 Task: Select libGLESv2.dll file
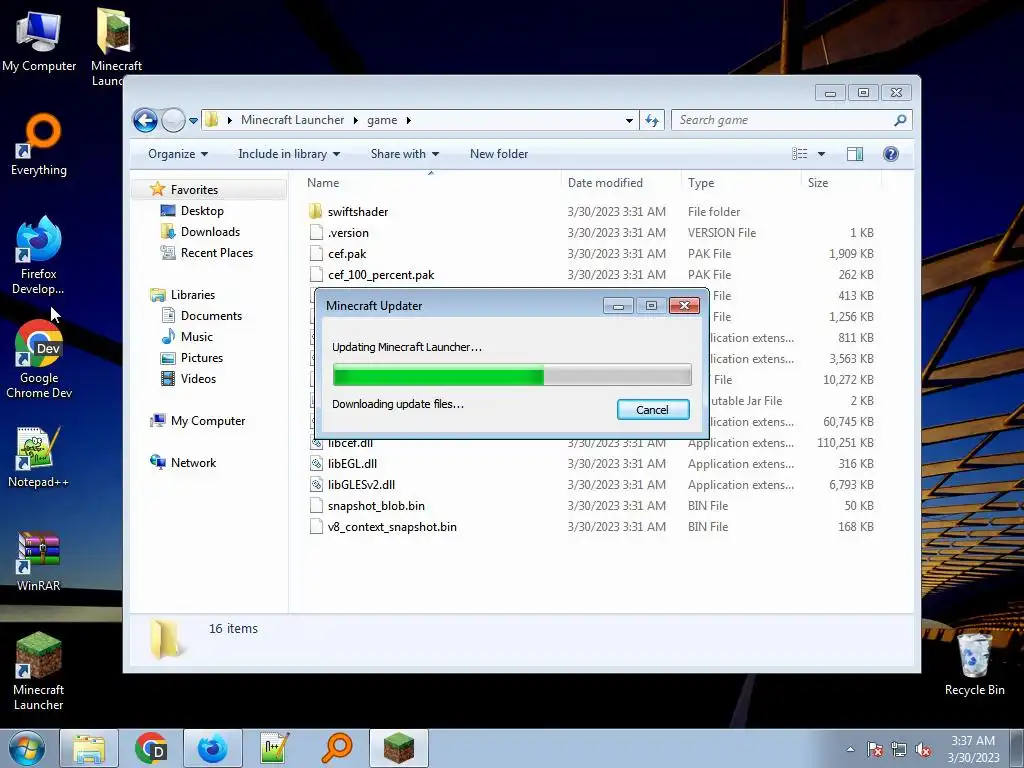361,485
